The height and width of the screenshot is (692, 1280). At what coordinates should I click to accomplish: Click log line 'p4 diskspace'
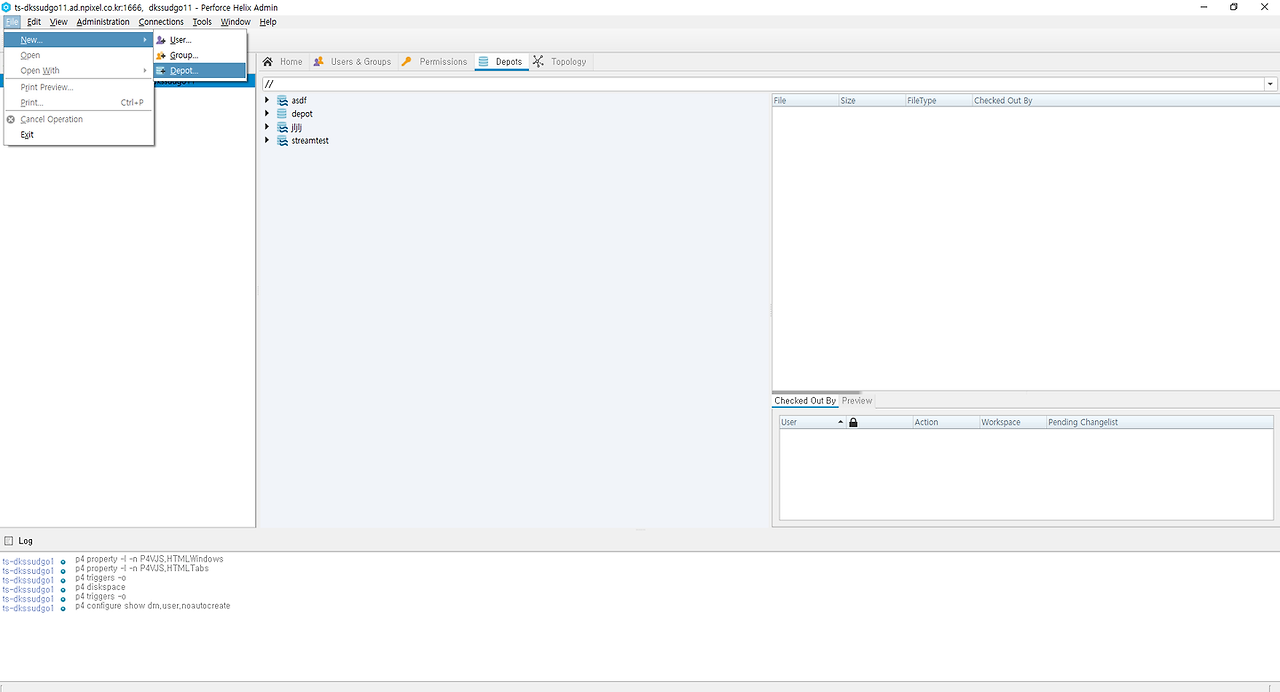click(x=100, y=588)
